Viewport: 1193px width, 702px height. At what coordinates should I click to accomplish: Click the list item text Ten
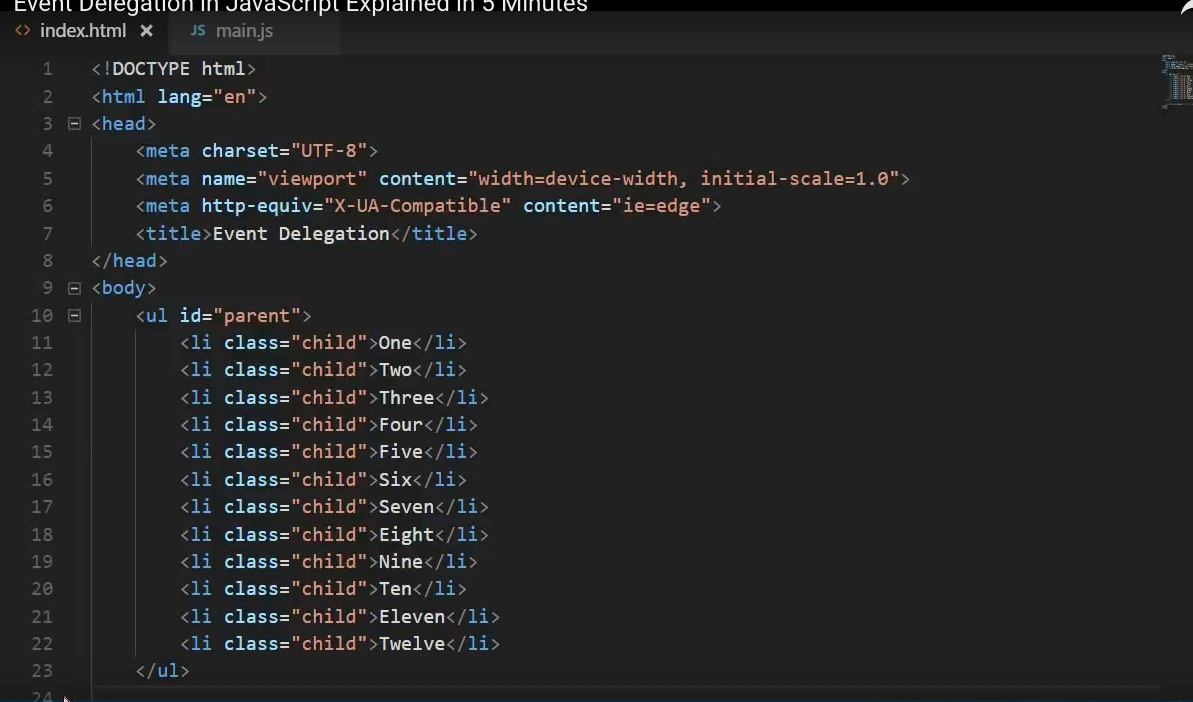tap(395, 589)
